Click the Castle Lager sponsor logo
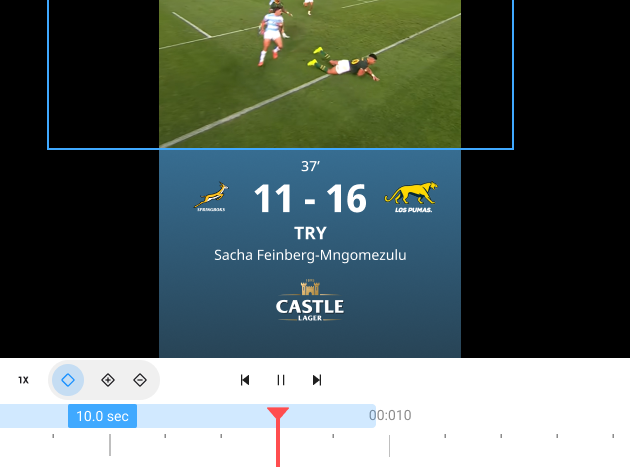This screenshot has width=630, height=467. click(x=310, y=301)
